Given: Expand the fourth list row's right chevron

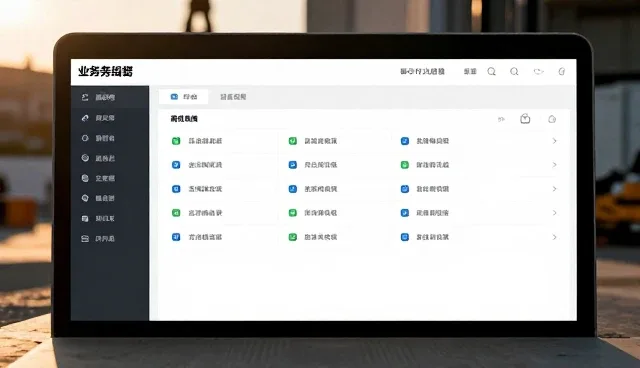Looking at the screenshot, I should (554, 213).
